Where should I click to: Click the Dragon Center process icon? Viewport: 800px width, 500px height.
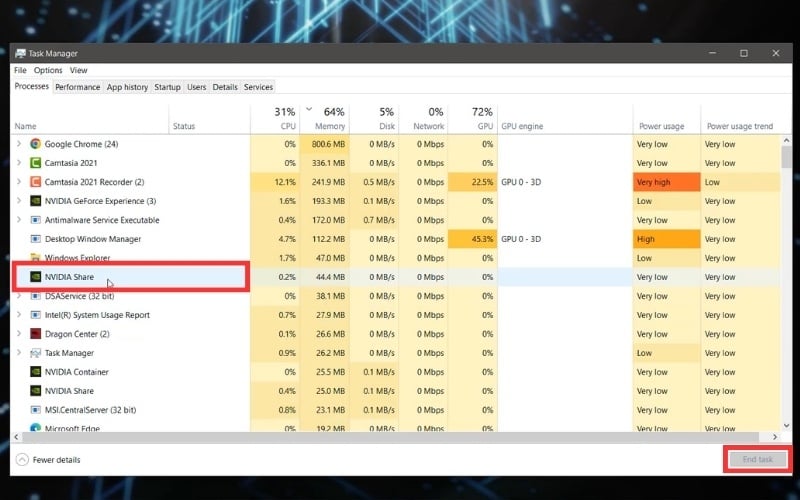click(35, 334)
